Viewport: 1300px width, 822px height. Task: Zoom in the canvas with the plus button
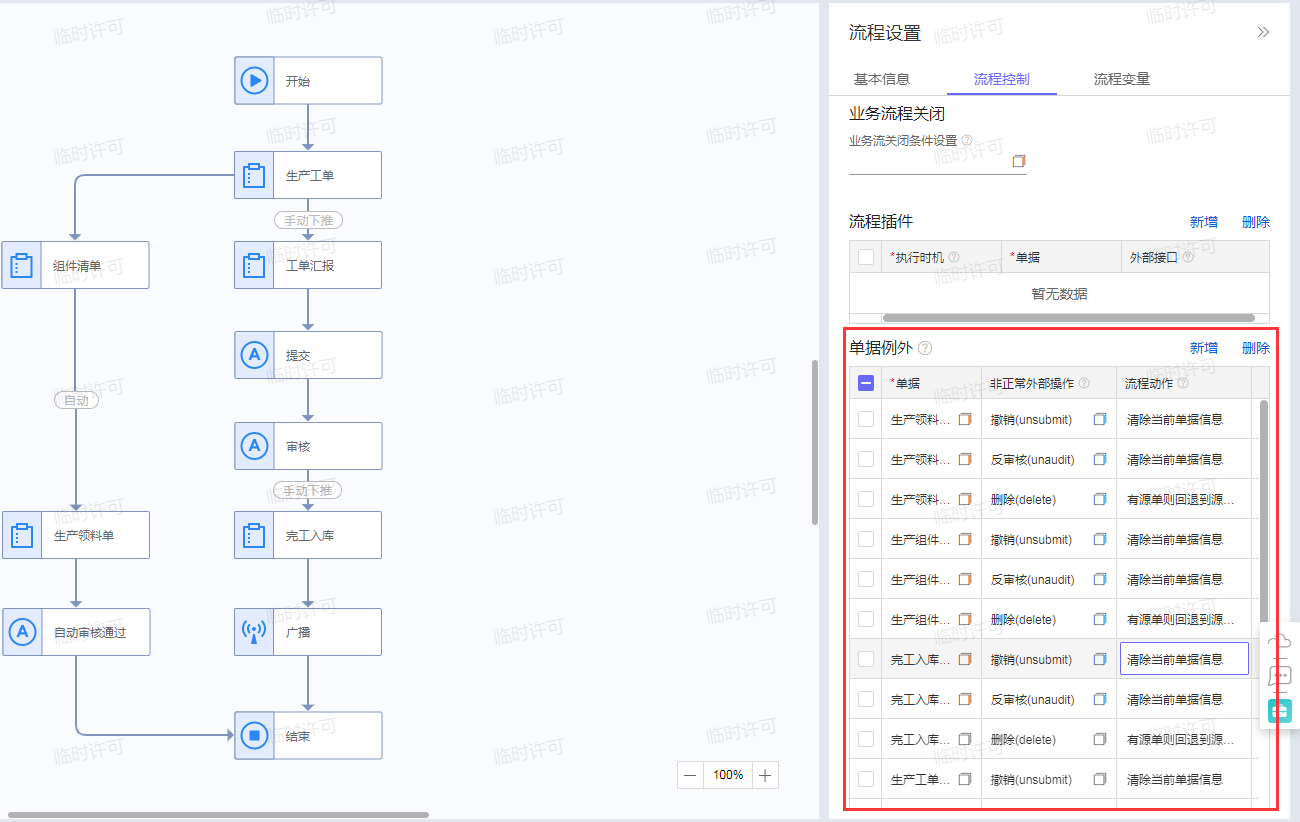[765, 775]
